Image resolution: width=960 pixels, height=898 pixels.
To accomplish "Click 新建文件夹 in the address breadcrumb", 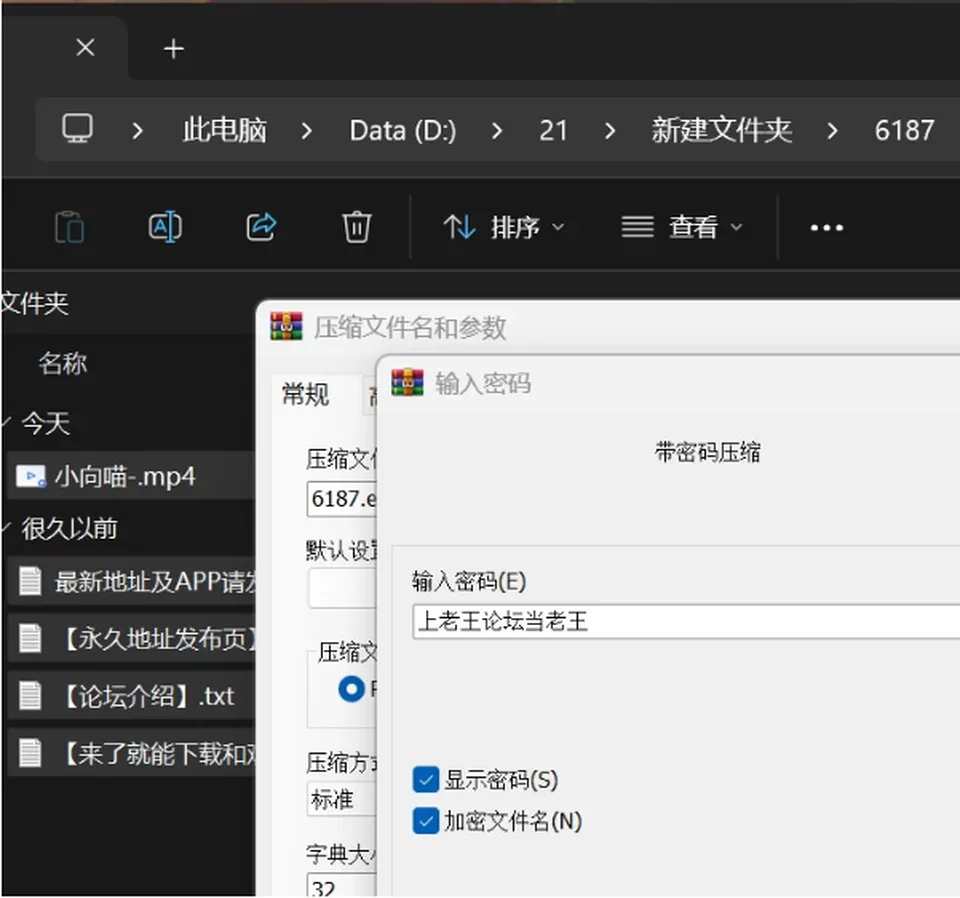I will click(x=721, y=130).
